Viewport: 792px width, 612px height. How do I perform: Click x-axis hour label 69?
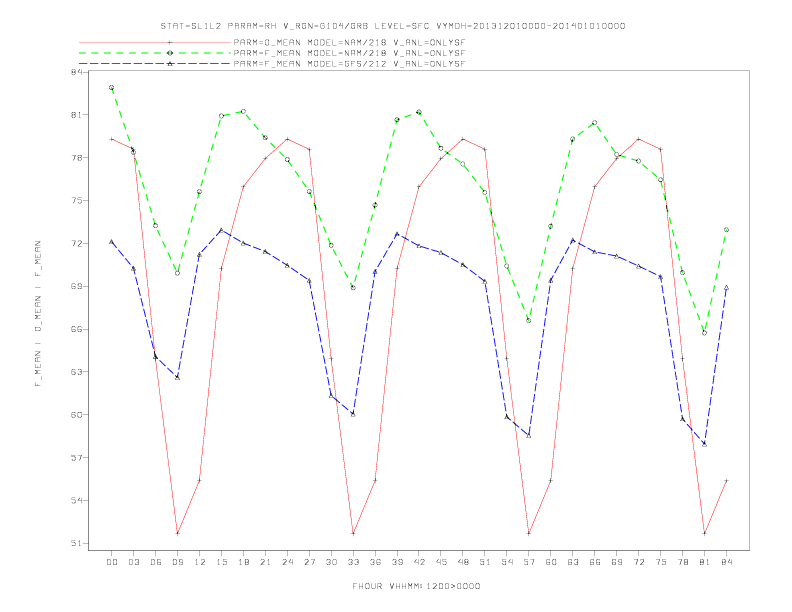coord(617,562)
